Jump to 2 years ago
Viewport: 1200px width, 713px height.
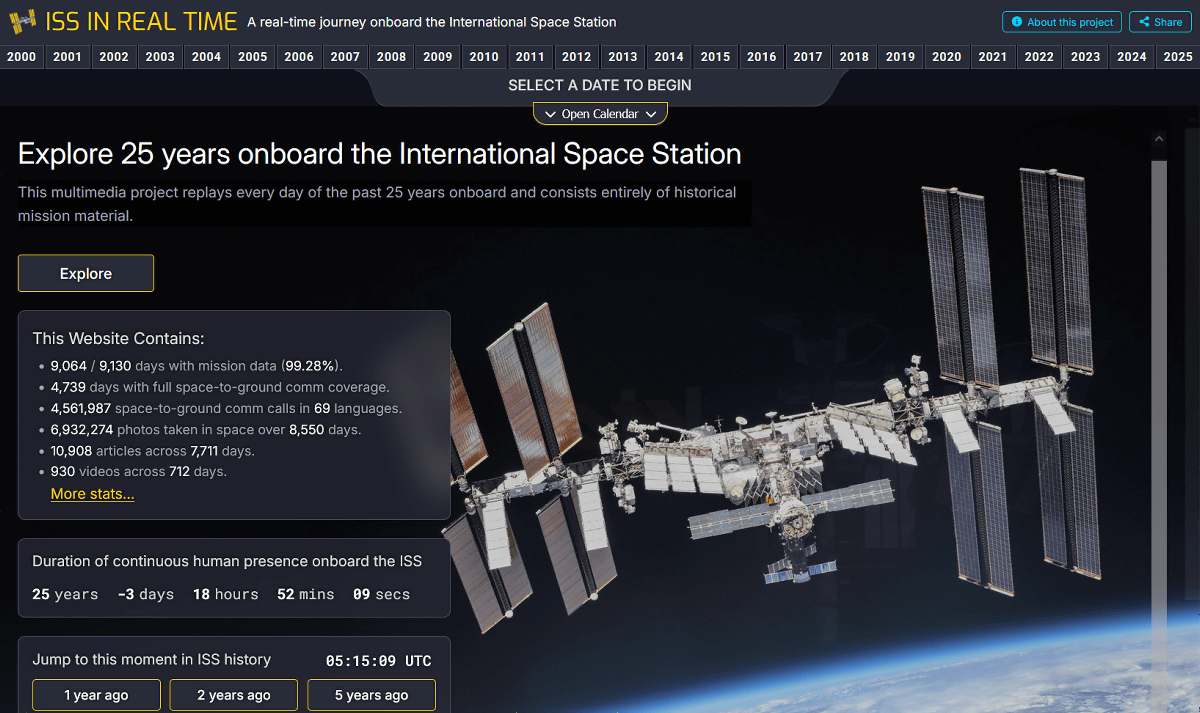(233, 695)
